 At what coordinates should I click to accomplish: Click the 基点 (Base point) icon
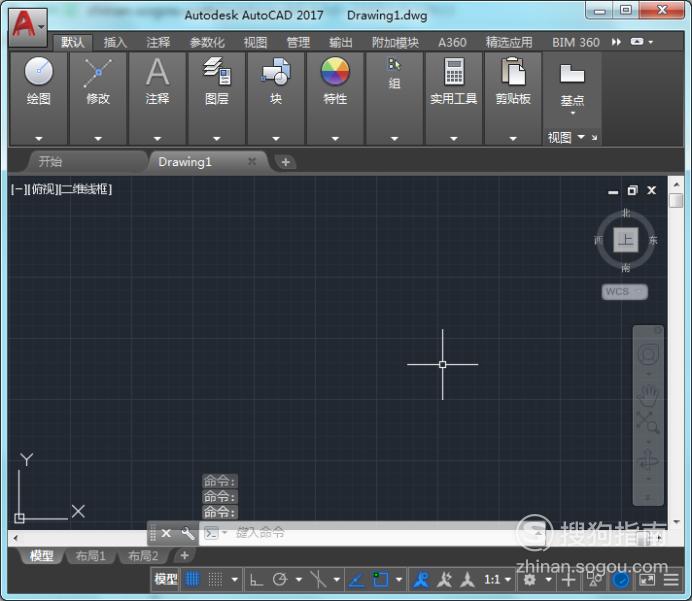pyautogui.click(x=572, y=74)
